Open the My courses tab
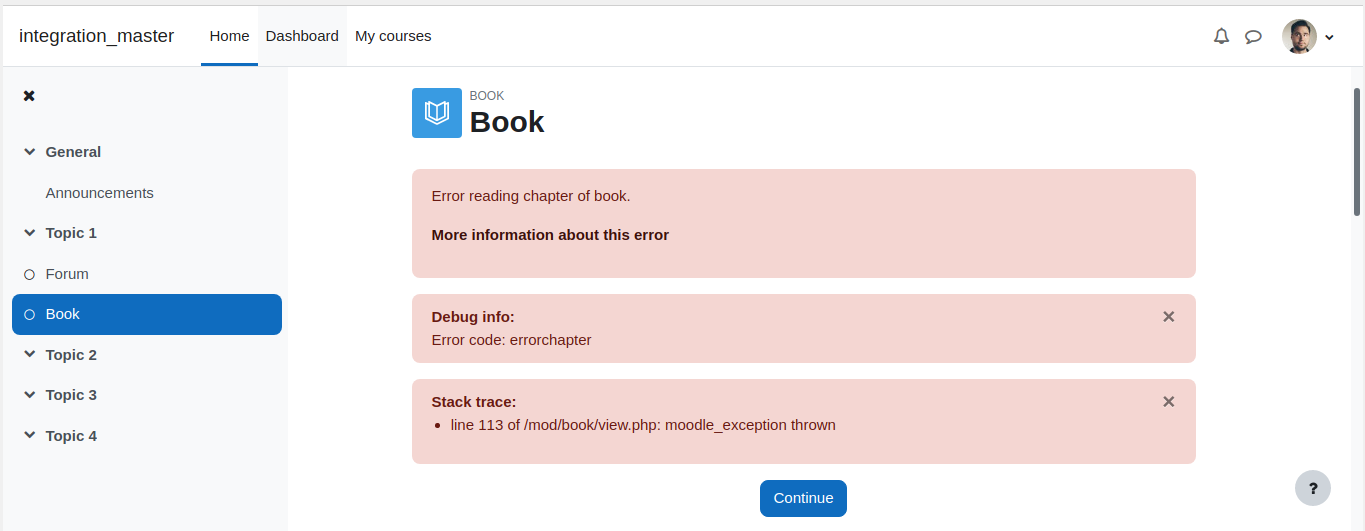Image resolution: width=1365 pixels, height=531 pixels. [x=393, y=36]
